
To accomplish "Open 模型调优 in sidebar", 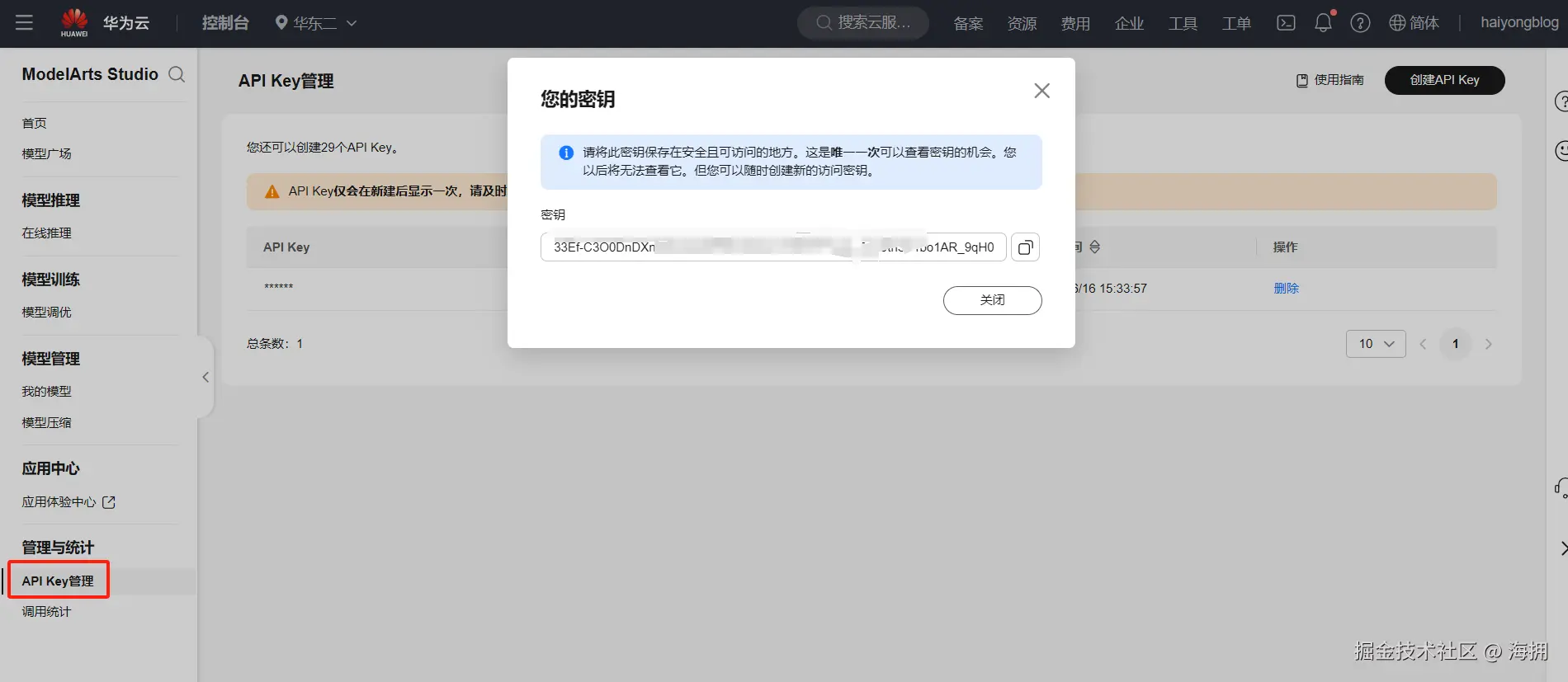I will [x=46, y=312].
